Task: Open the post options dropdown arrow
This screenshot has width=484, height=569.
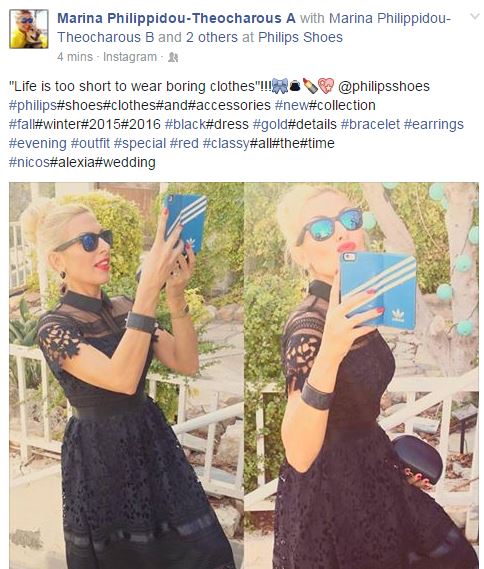Action: [475, 17]
